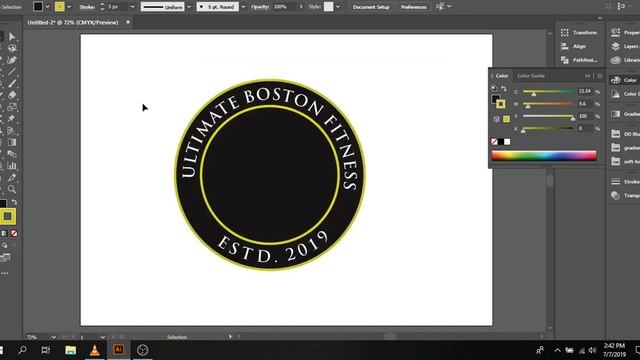Screen dimensions: 640x360
Task: Click the Opacity label link
Action: [260, 7]
